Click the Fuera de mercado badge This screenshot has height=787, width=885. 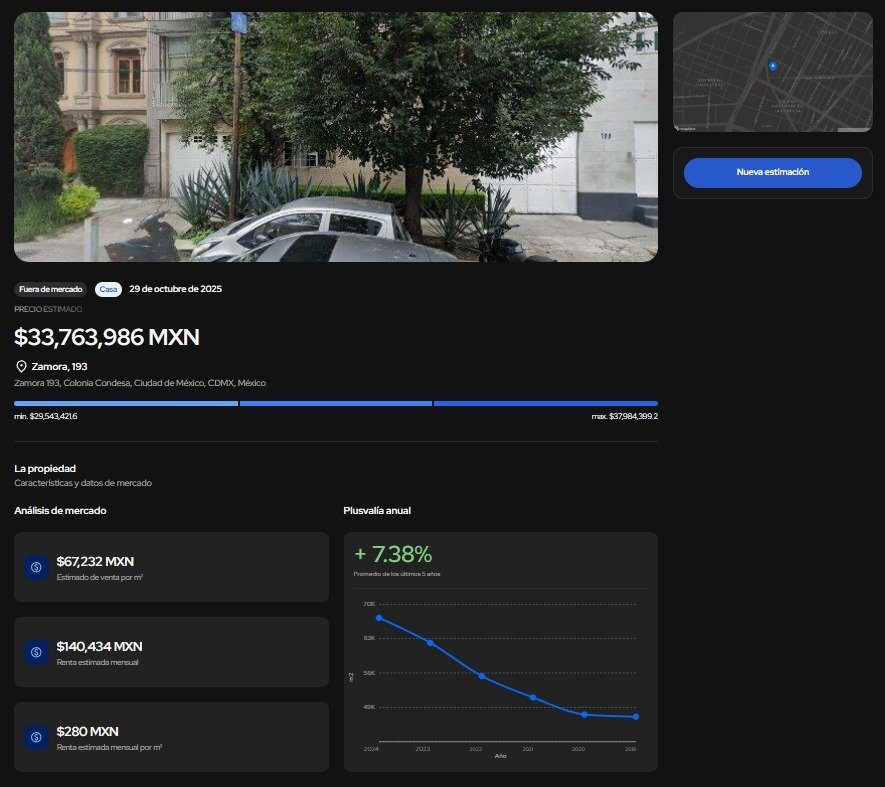point(50,289)
